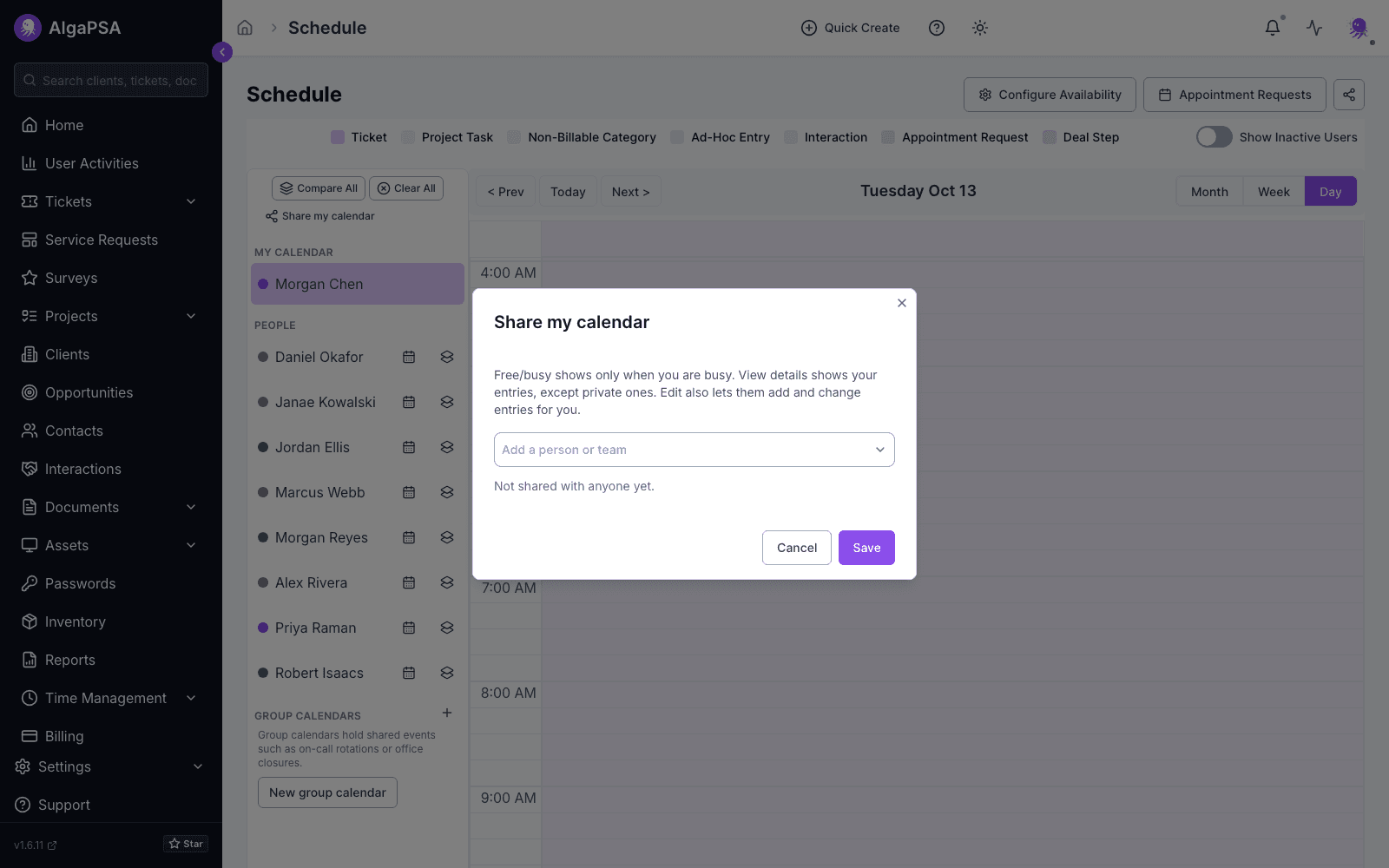The width and height of the screenshot is (1389, 868).
Task: Open notifications bell
Action: click(1273, 28)
